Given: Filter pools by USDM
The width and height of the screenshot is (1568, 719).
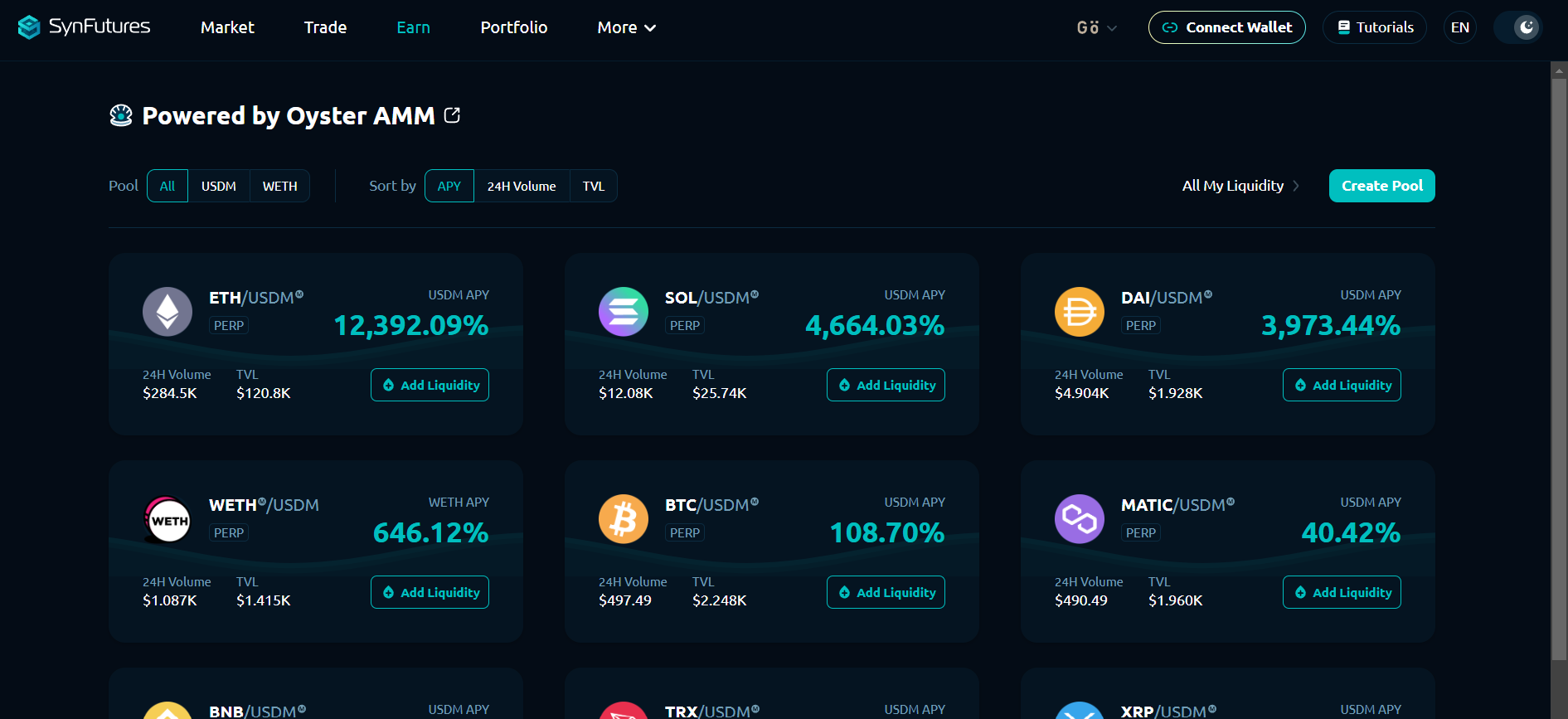Looking at the screenshot, I should coord(219,186).
